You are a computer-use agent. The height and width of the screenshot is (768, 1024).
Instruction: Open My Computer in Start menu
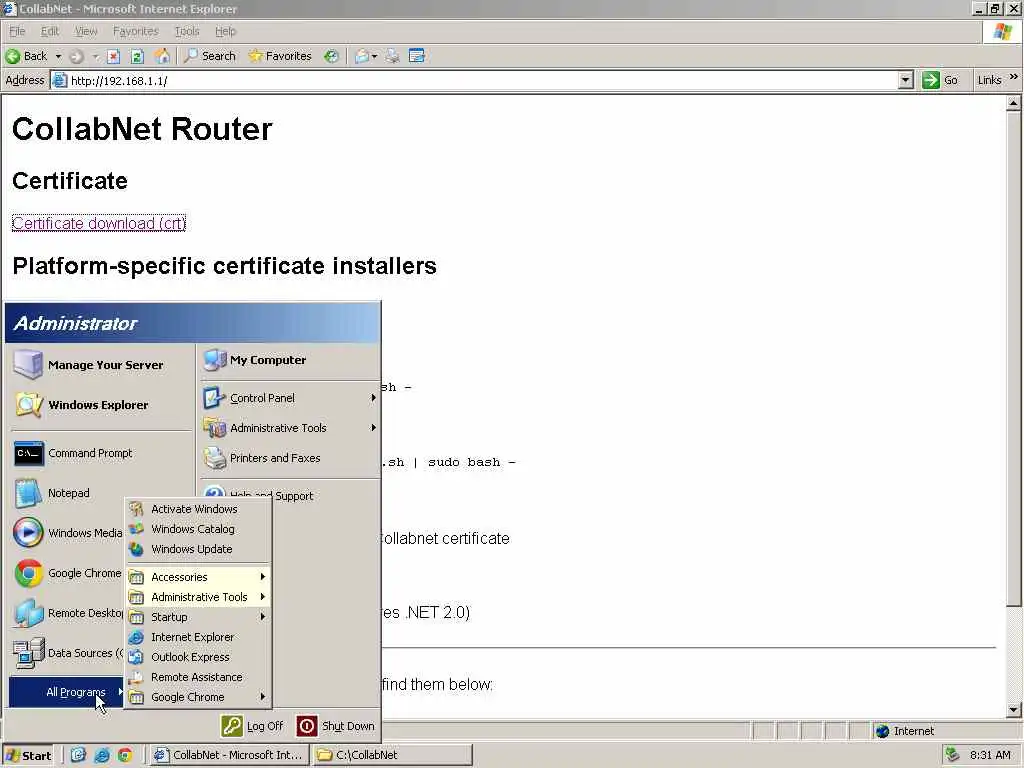(289, 360)
